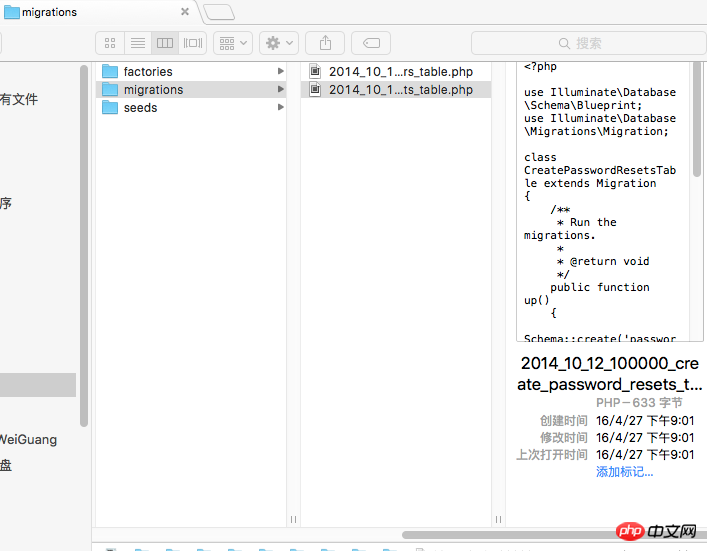Click the factories folder icon
The image size is (707, 551).
[x=110, y=71]
